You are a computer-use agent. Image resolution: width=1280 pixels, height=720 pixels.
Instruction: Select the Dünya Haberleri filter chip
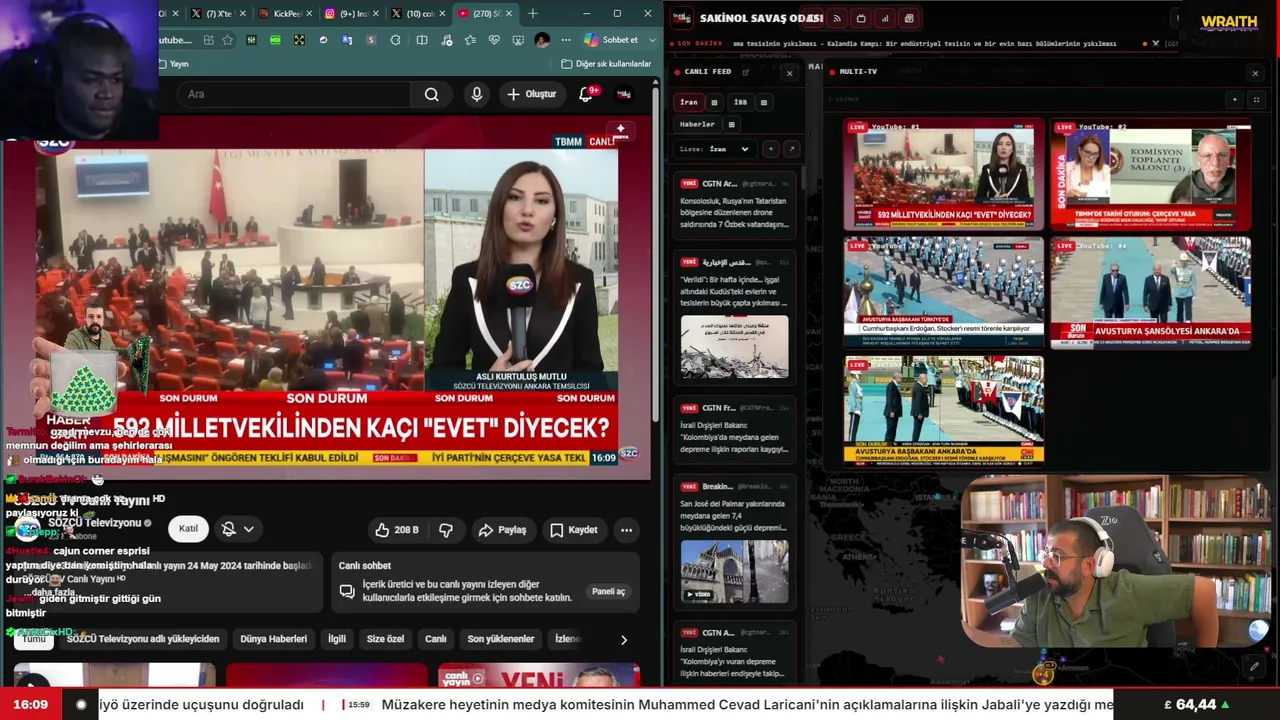pos(274,639)
